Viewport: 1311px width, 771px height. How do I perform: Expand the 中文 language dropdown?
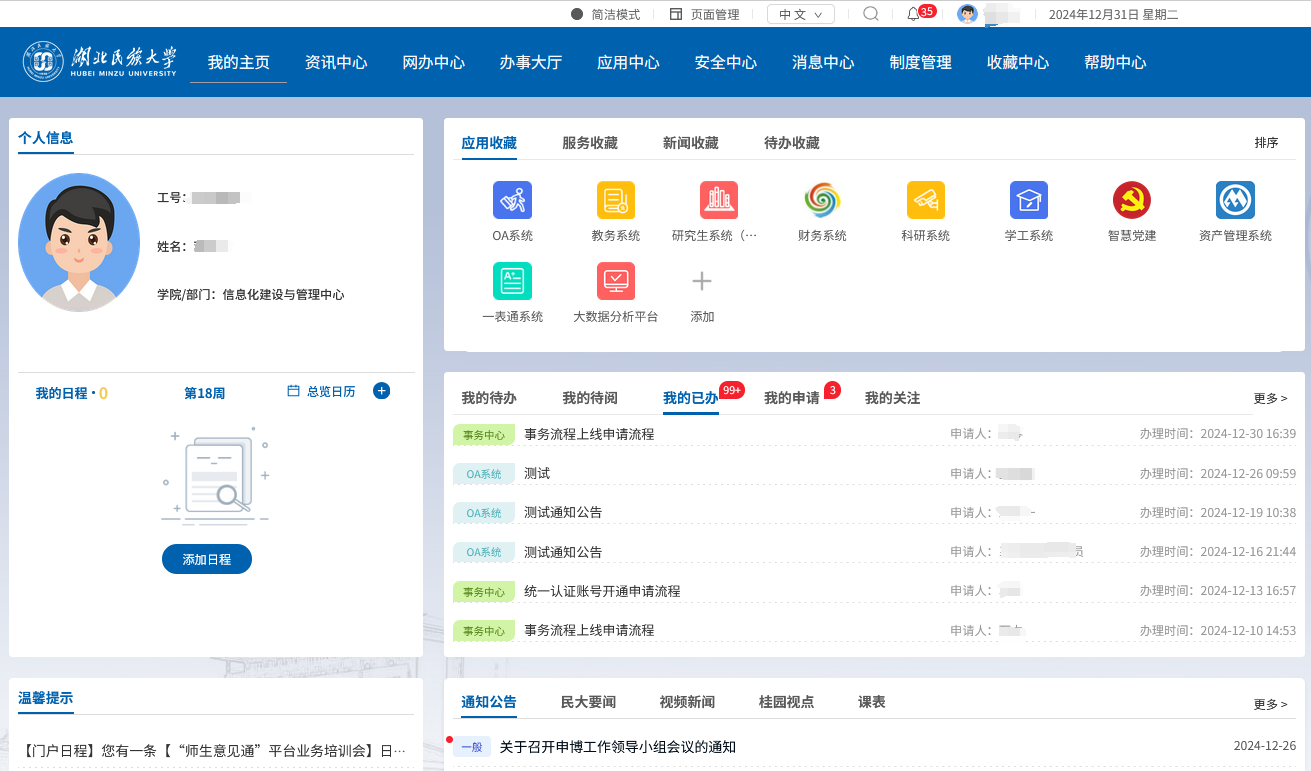click(x=800, y=14)
